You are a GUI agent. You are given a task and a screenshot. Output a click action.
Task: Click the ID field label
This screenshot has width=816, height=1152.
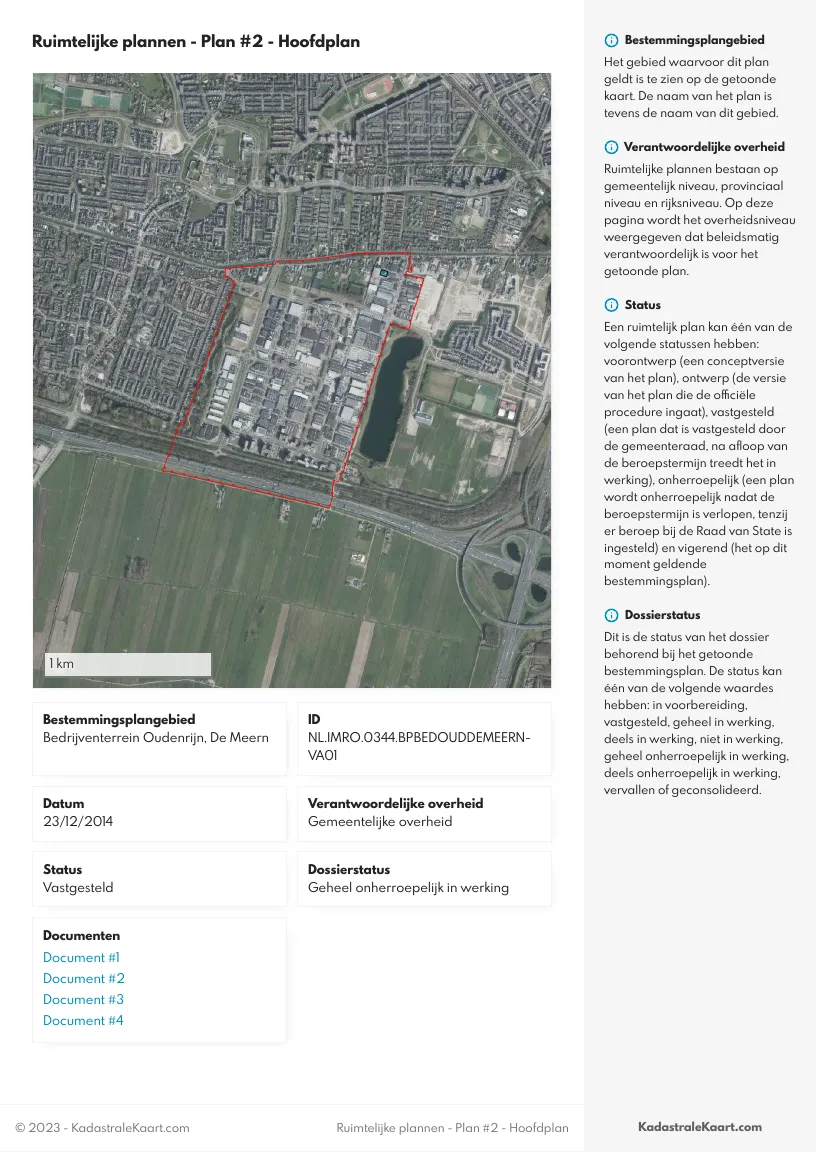point(314,719)
